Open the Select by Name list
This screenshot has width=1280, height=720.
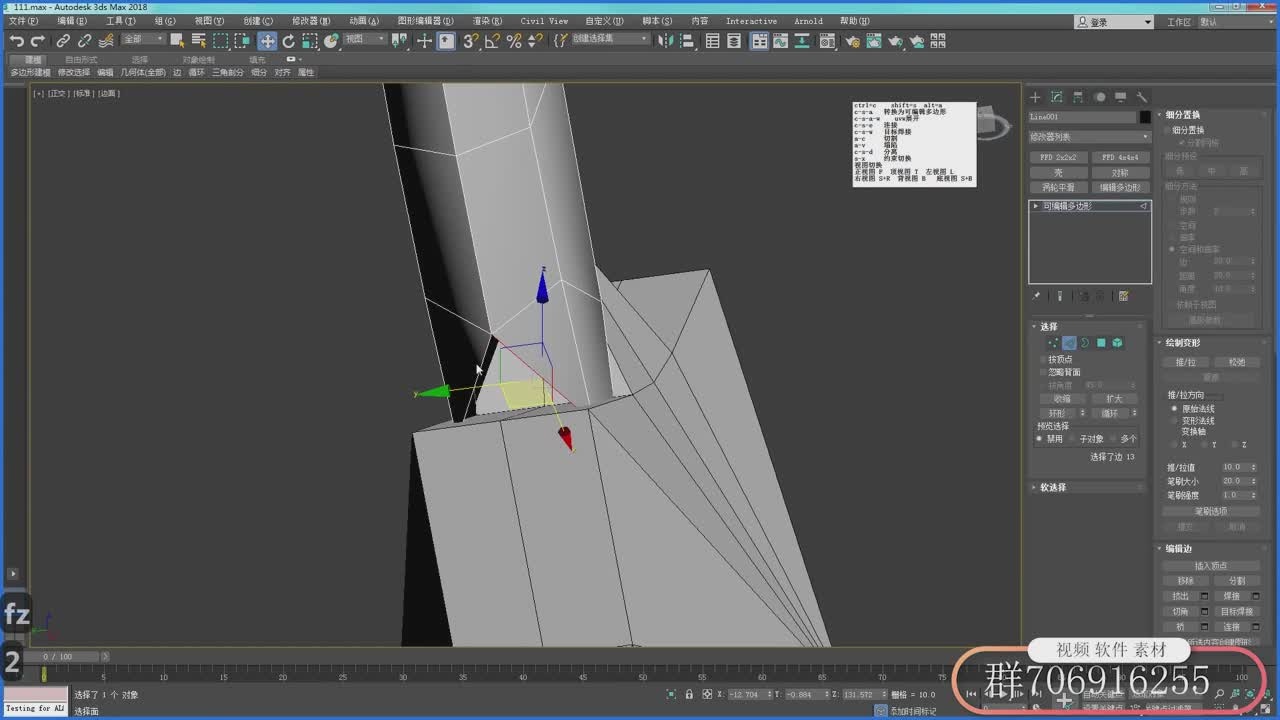[x=198, y=41]
